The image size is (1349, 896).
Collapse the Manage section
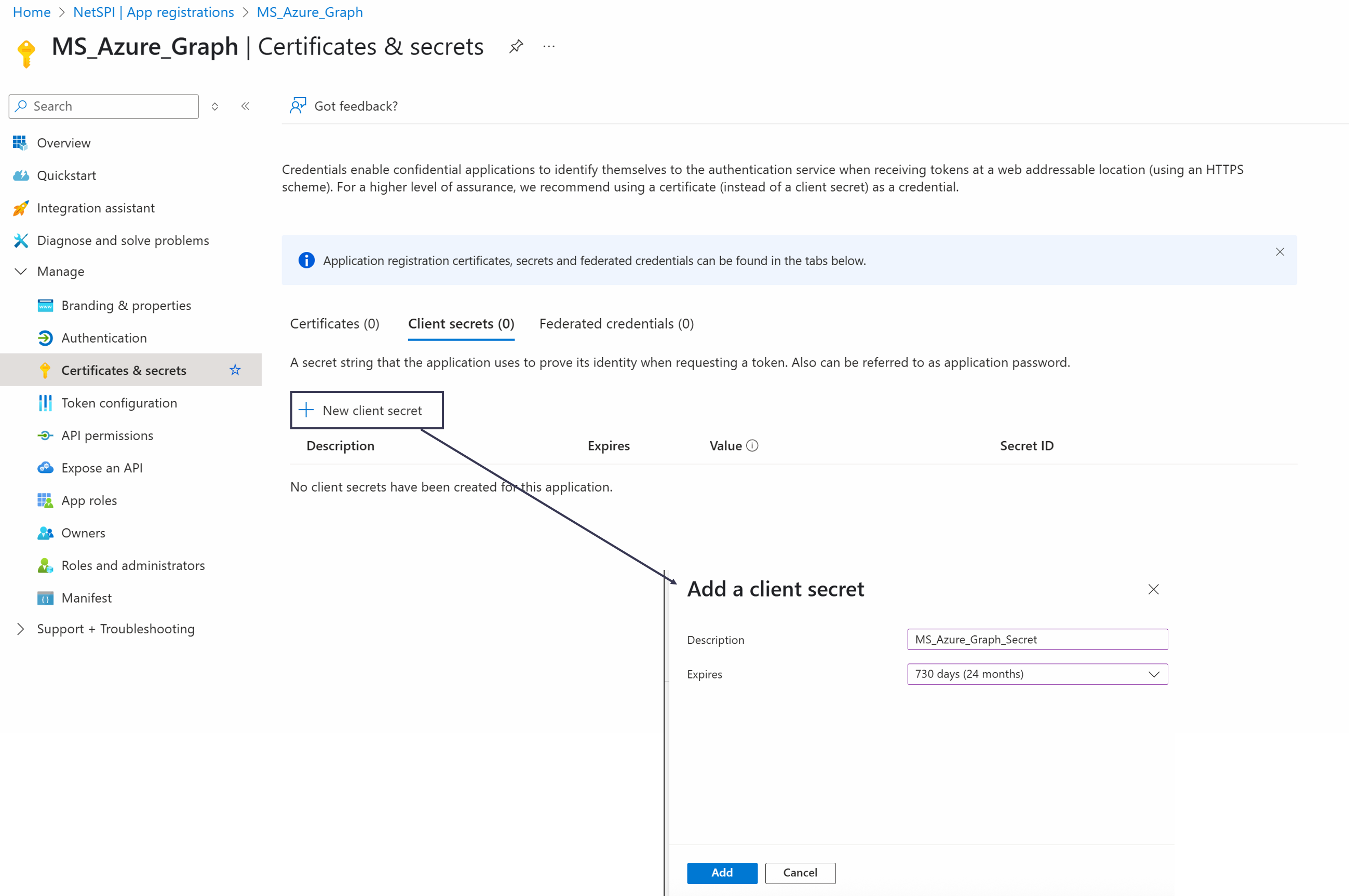[21, 271]
